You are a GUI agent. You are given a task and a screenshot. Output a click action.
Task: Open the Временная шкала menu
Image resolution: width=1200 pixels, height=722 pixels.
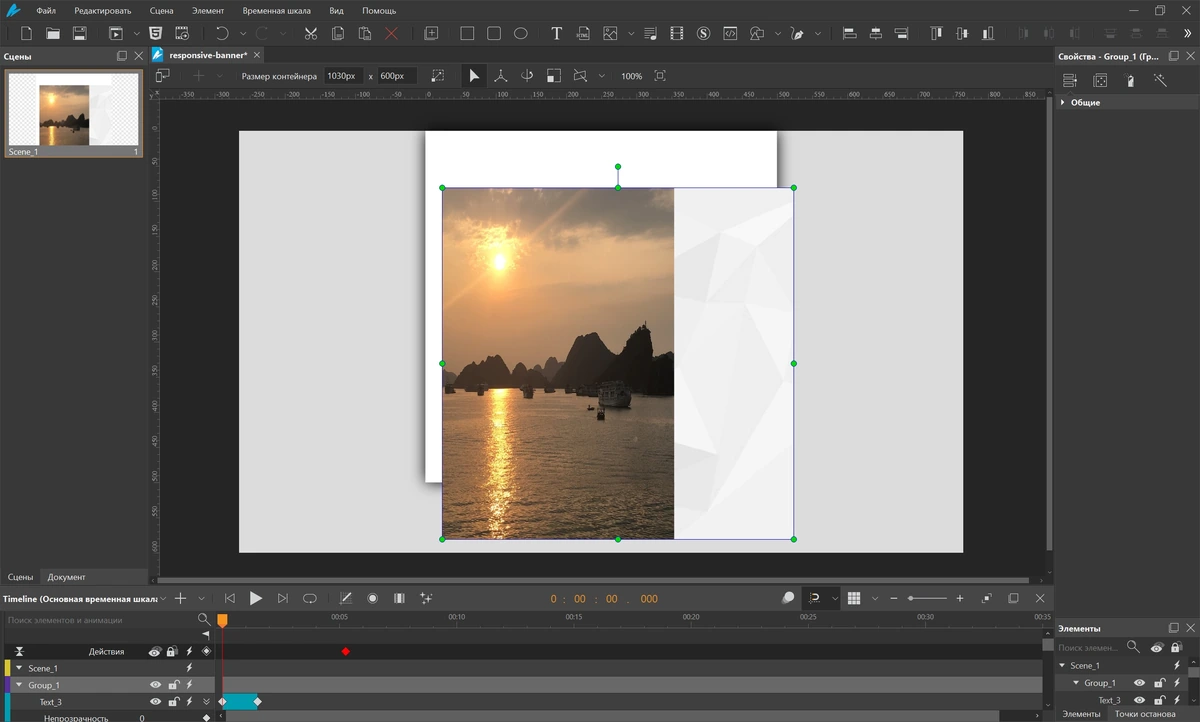pos(276,10)
